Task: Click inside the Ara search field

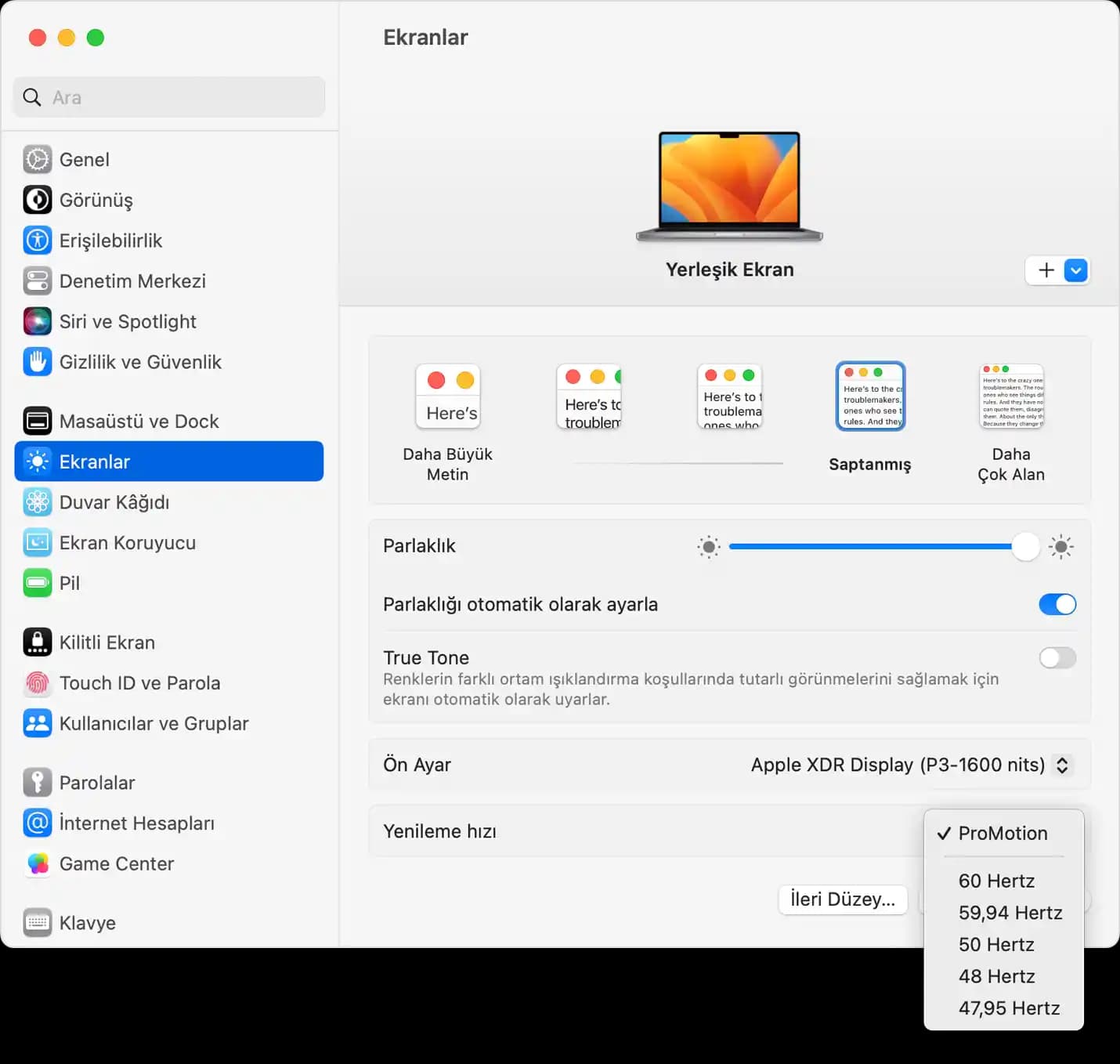Action: click(168, 97)
